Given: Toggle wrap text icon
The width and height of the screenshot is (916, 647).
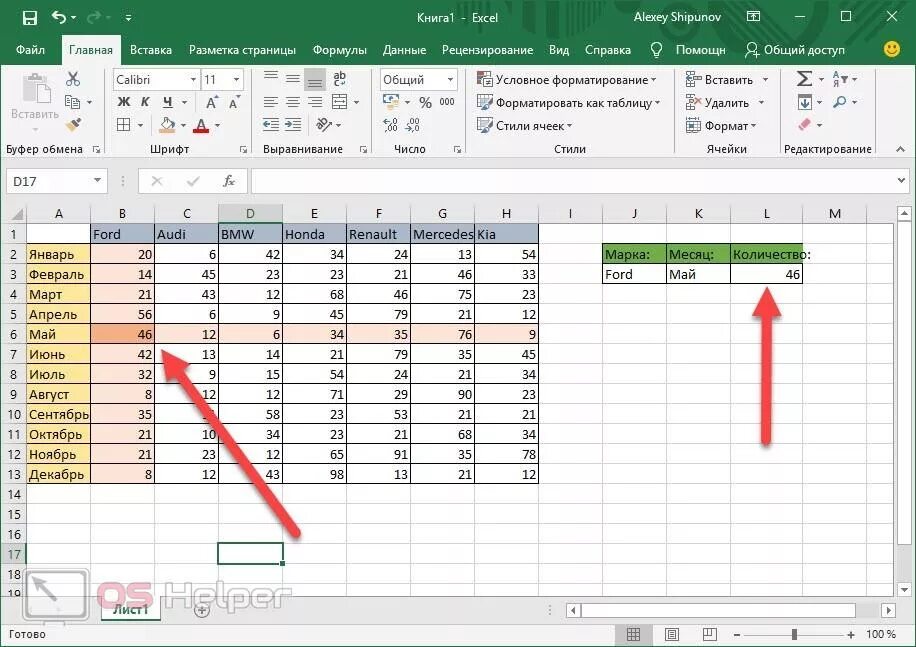Looking at the screenshot, I should tap(339, 78).
